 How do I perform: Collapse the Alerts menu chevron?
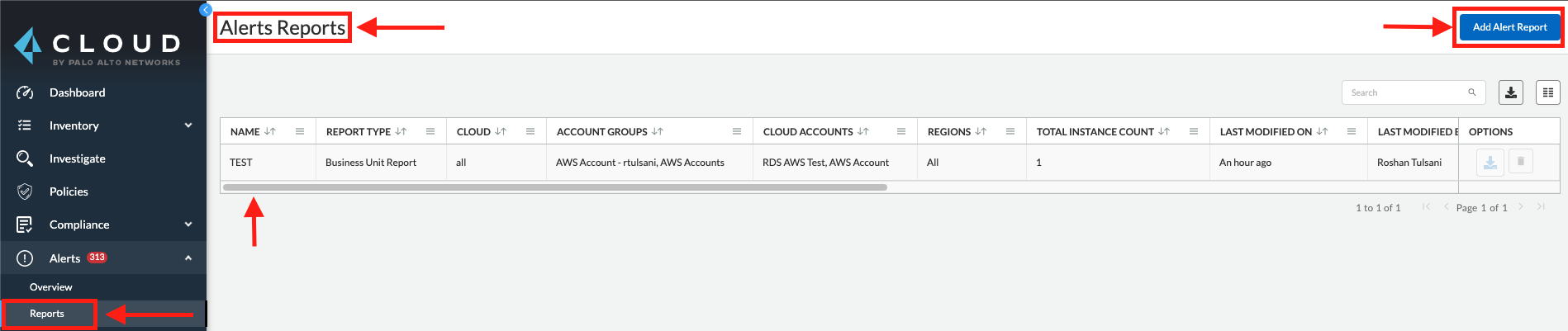point(188,258)
